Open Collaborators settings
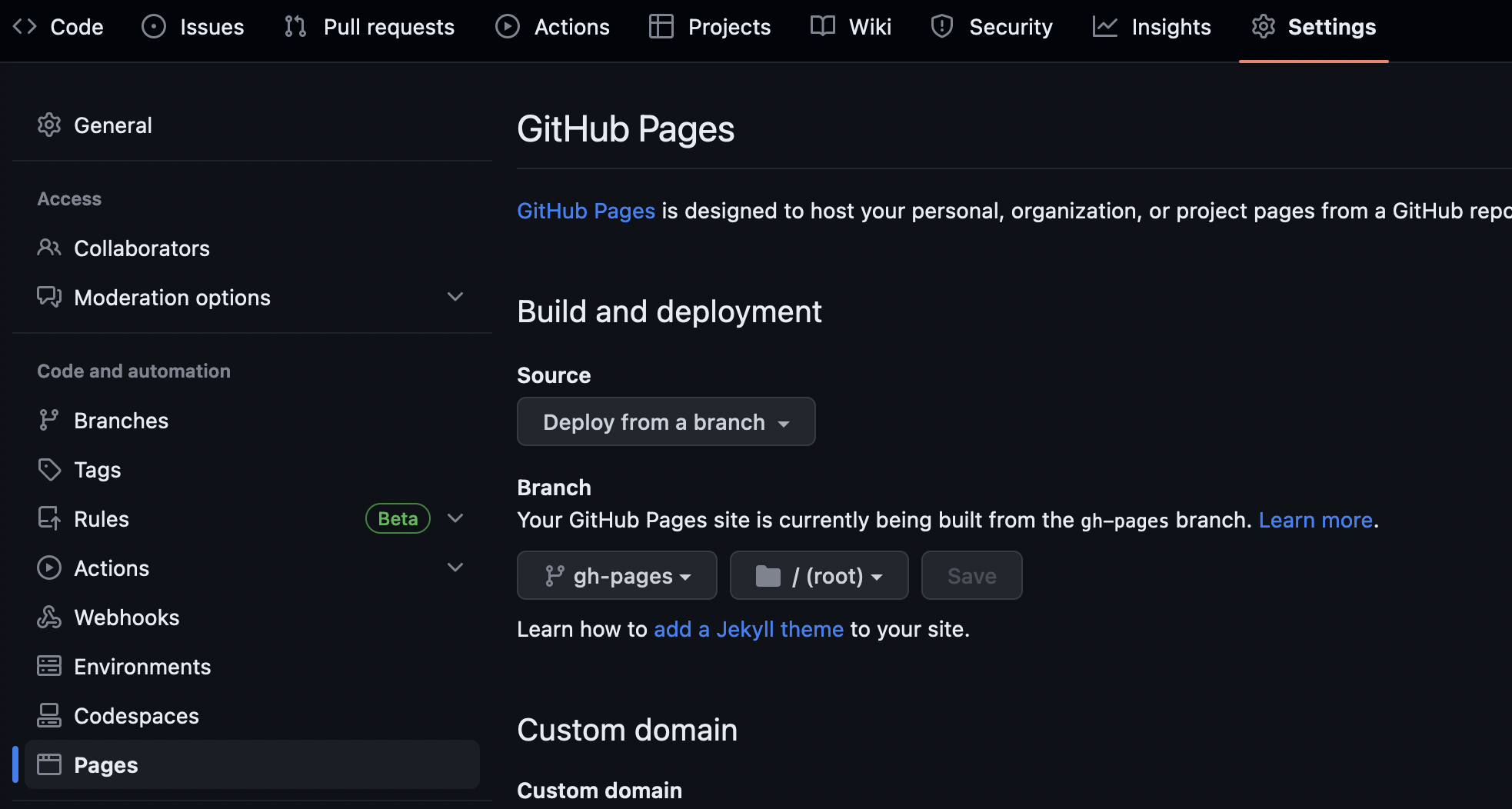Image resolution: width=1512 pixels, height=809 pixels. pyautogui.click(x=252, y=248)
